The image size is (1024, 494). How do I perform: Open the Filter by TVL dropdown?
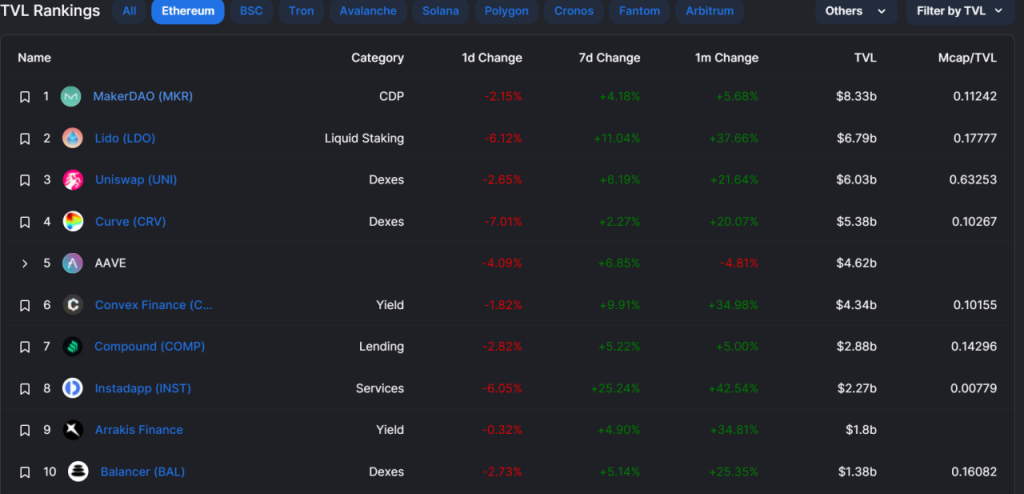coord(960,11)
